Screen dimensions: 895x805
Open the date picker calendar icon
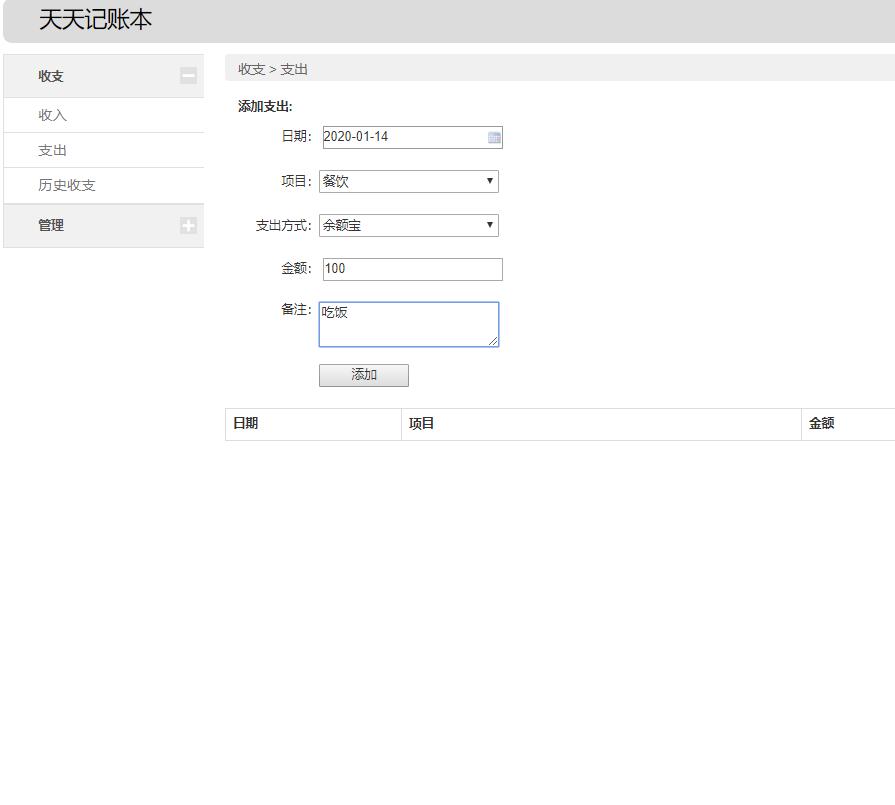tap(493, 137)
